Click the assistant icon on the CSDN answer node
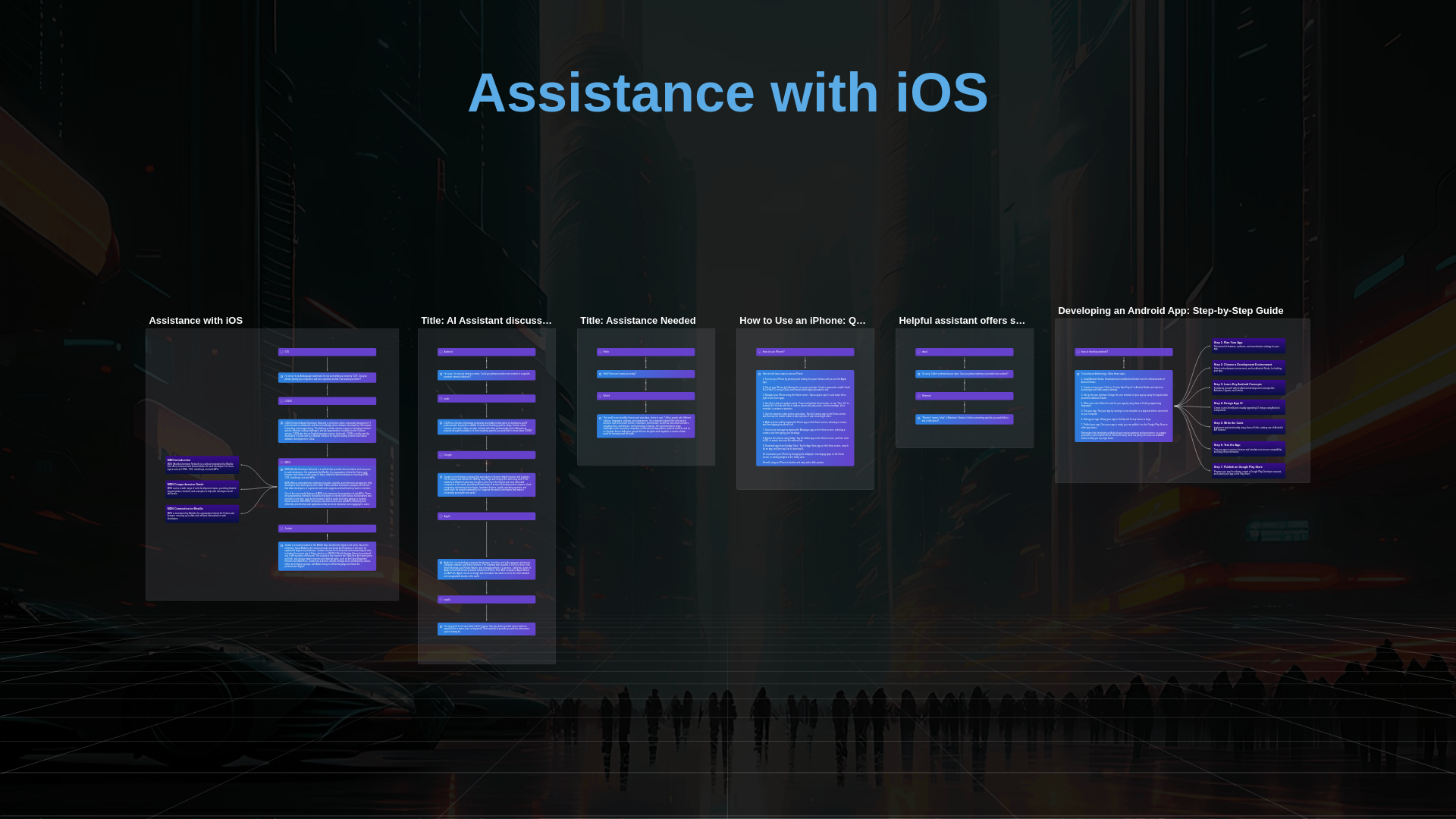This screenshot has width=1456, height=819. coord(281,423)
